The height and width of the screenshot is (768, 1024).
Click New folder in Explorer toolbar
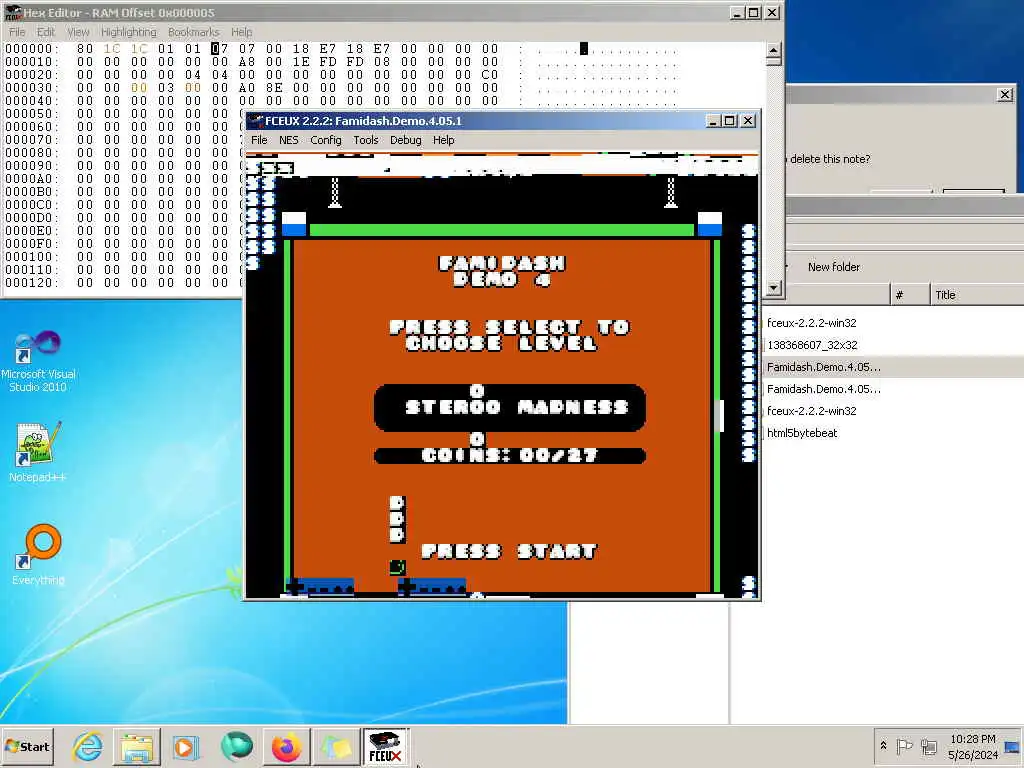833,266
